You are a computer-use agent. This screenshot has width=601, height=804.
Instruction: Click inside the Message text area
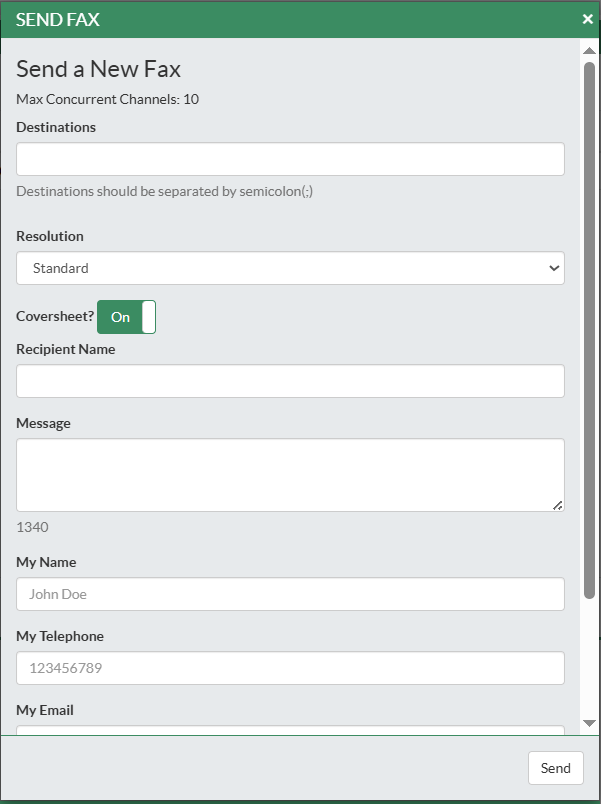(x=290, y=475)
